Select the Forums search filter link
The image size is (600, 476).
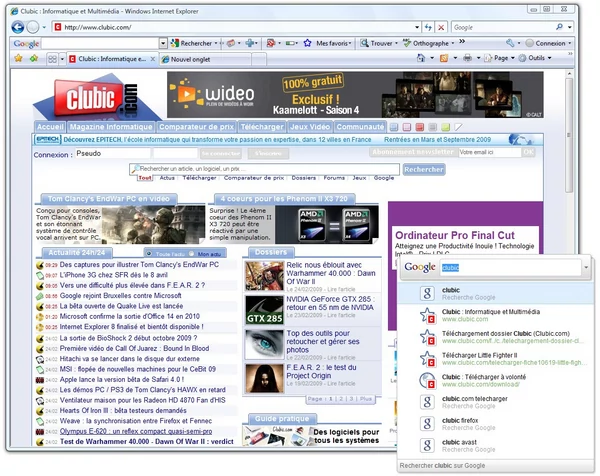click(x=334, y=178)
